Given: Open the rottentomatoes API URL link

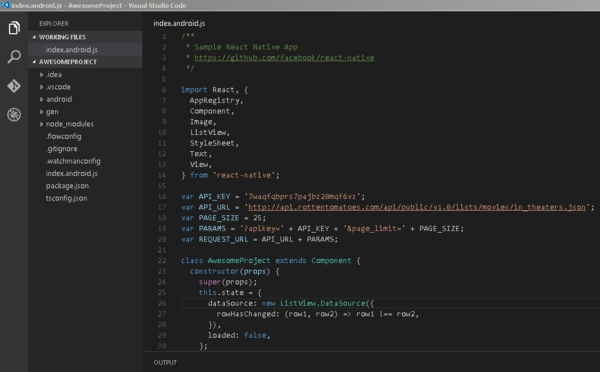Looking at the screenshot, I should coord(417,207).
